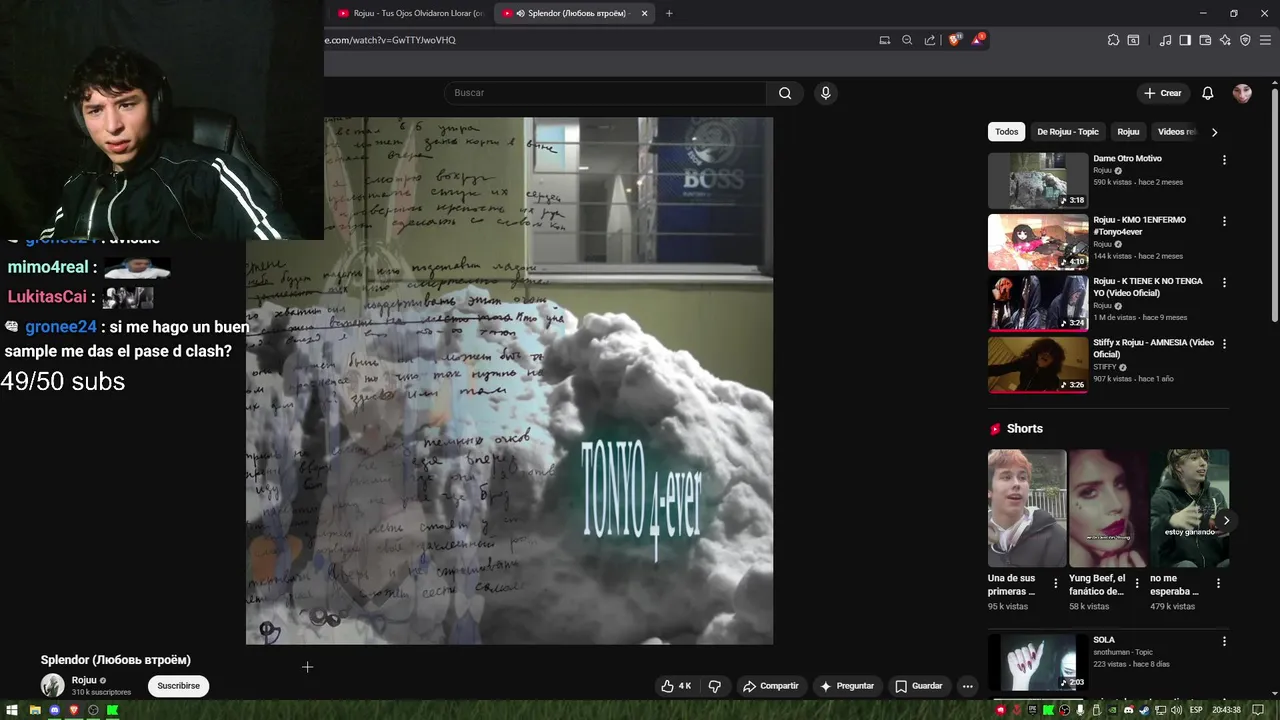Image resolution: width=1280 pixels, height=720 pixels.
Task: Open the Rojuu channel name link
Action: click(84, 680)
